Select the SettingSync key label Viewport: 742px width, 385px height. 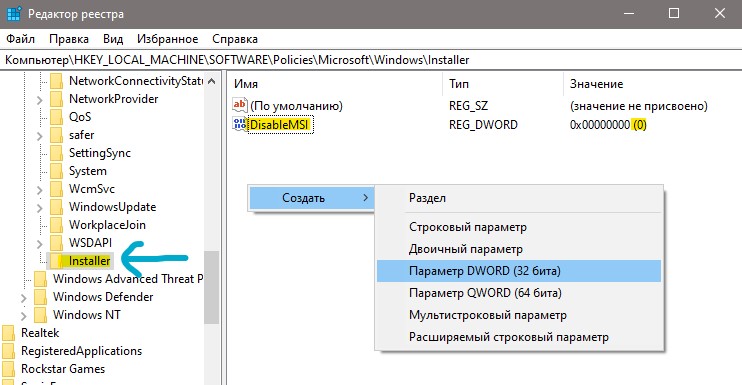(99, 153)
